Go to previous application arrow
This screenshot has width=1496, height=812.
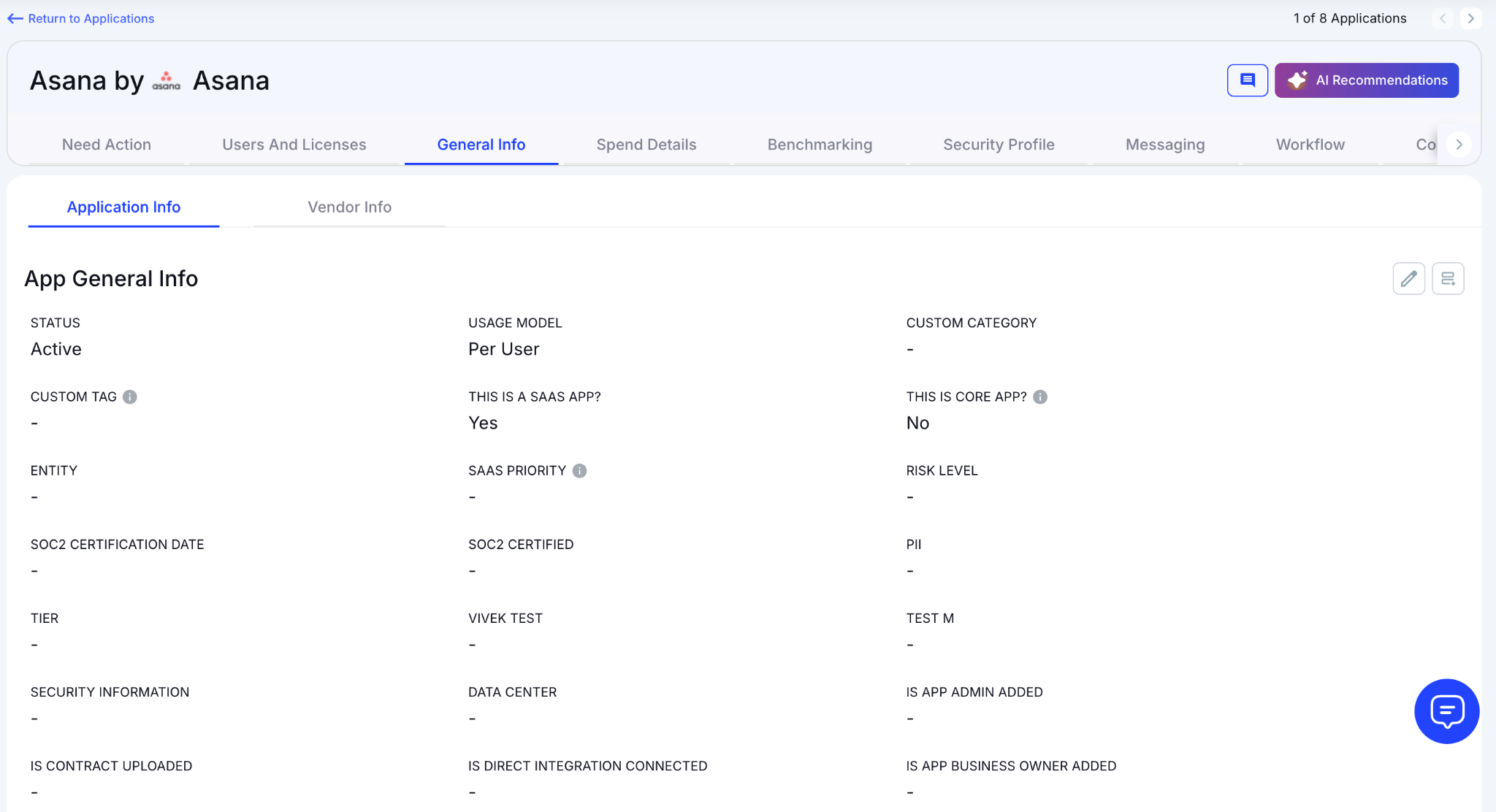tap(1443, 18)
